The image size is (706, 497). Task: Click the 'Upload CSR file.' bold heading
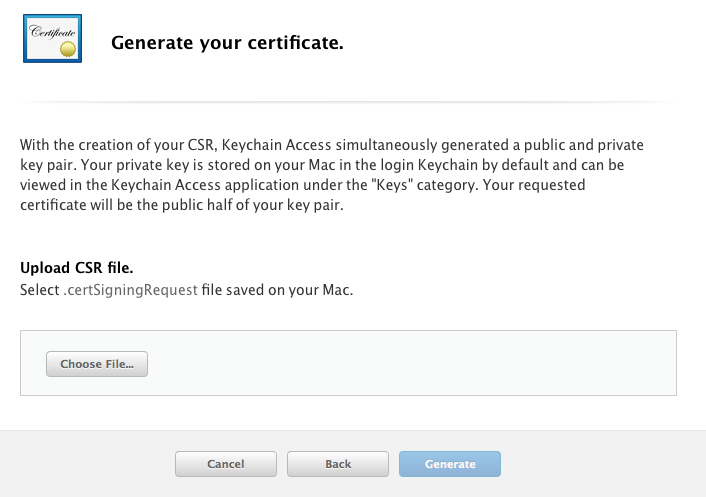point(77,268)
